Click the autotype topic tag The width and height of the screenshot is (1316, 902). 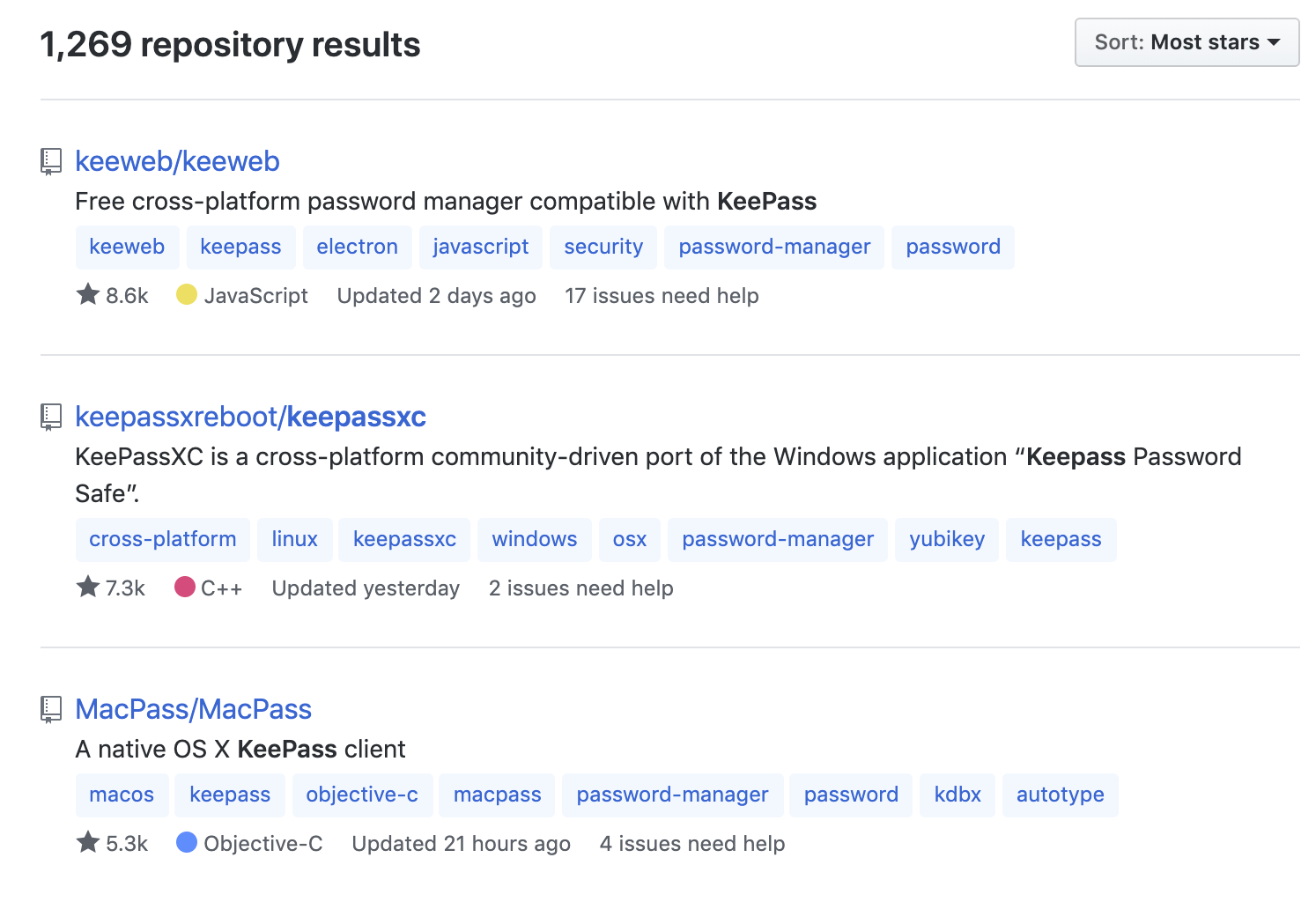[x=1060, y=795]
